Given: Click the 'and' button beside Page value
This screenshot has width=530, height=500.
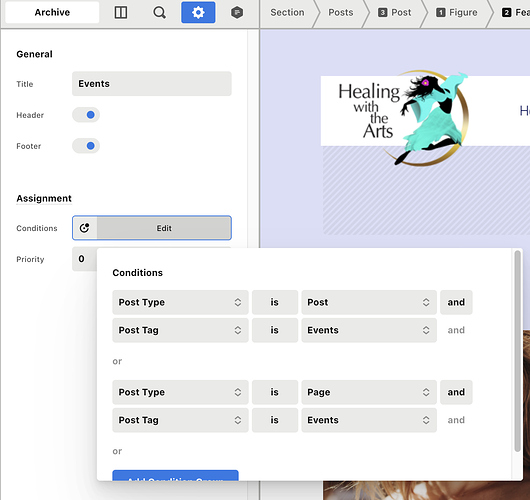Looking at the screenshot, I should pos(456,392).
